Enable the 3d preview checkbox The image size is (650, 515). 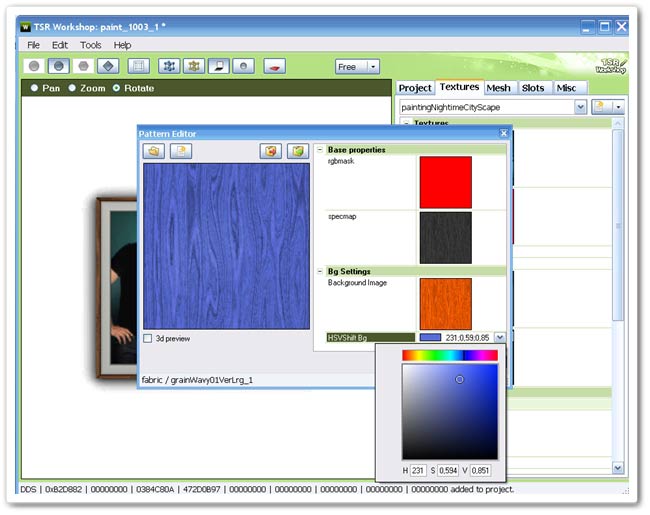coord(148,338)
